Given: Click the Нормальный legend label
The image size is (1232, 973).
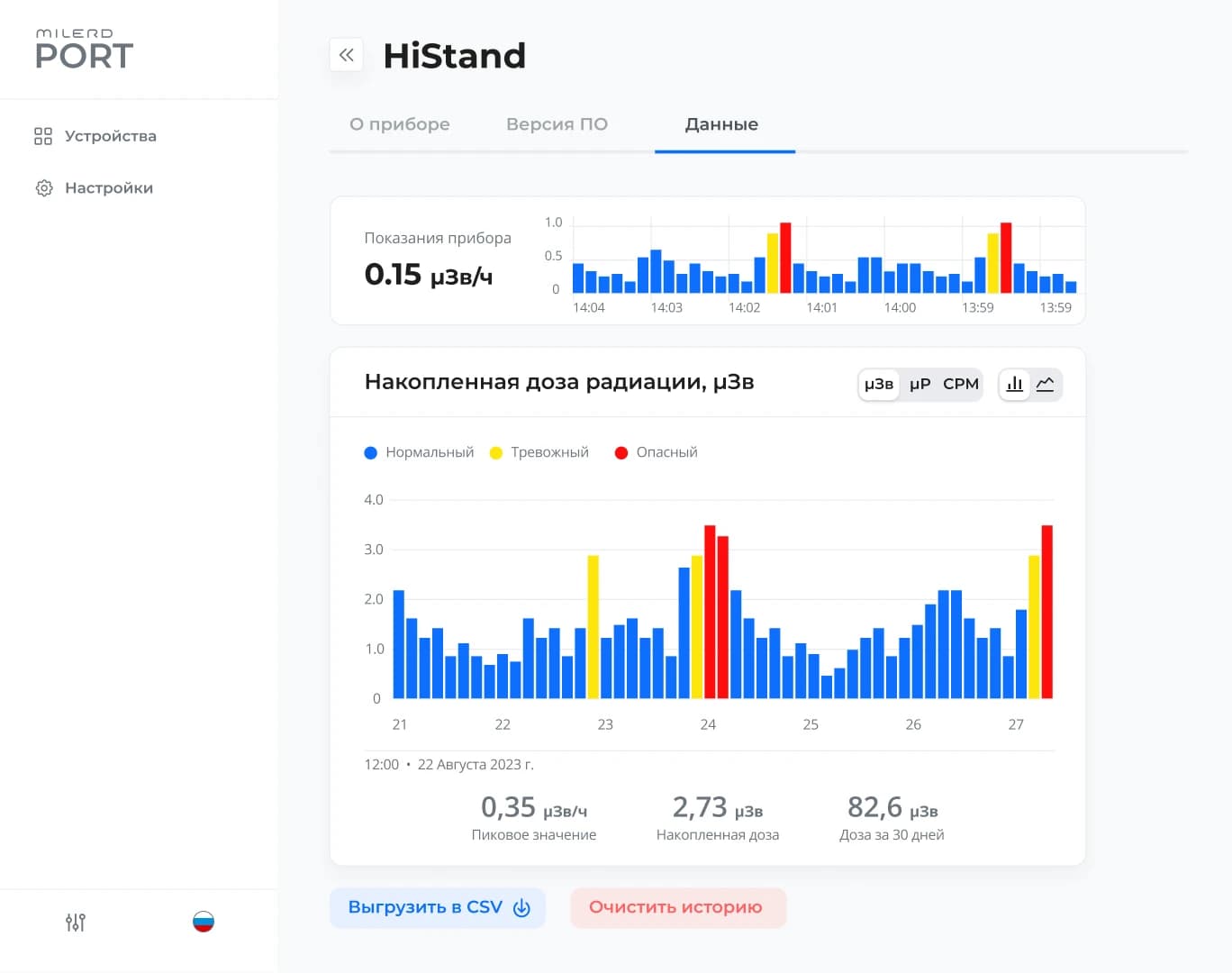Looking at the screenshot, I should point(430,452).
